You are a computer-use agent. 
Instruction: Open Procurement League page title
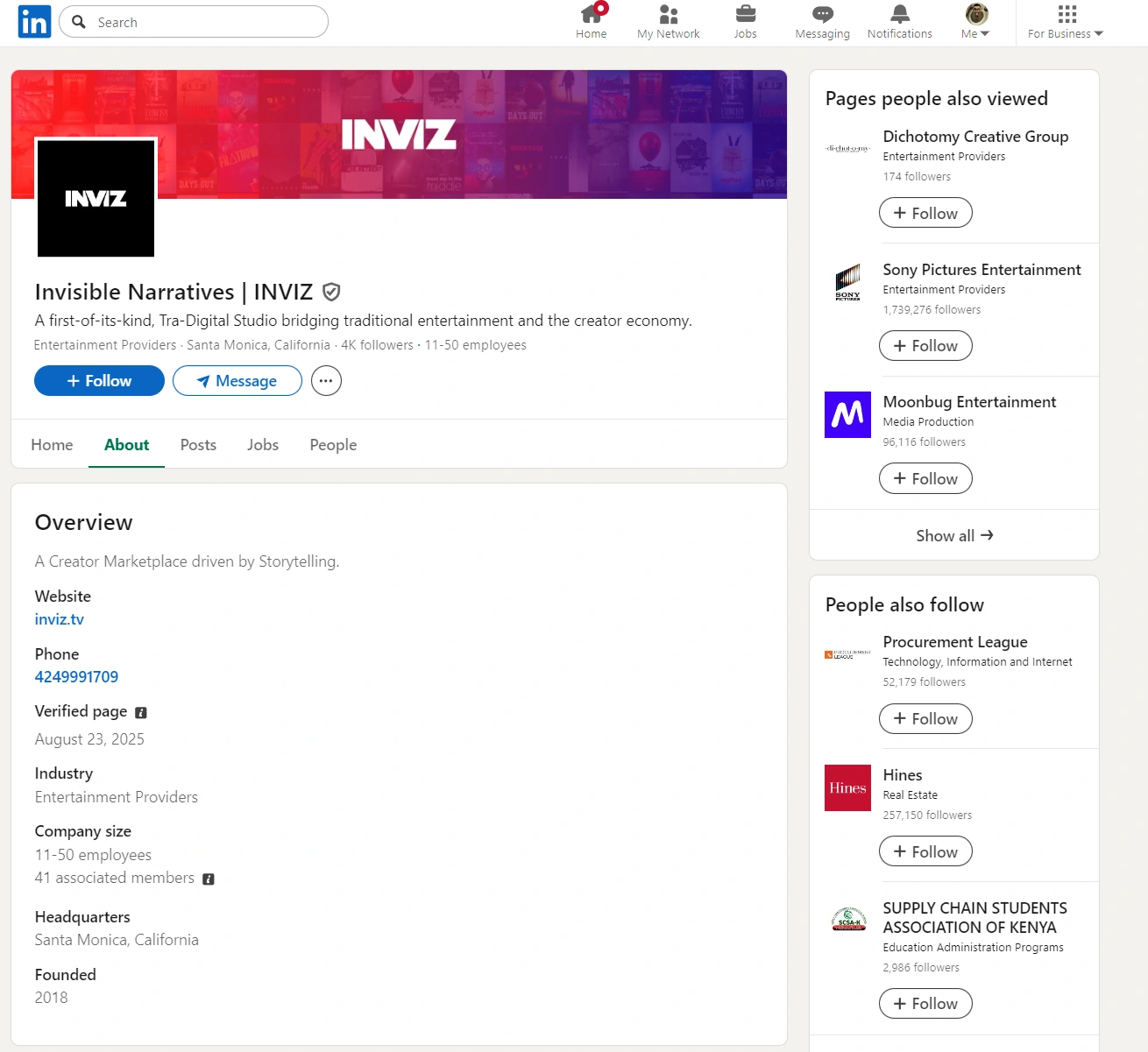tap(955, 642)
